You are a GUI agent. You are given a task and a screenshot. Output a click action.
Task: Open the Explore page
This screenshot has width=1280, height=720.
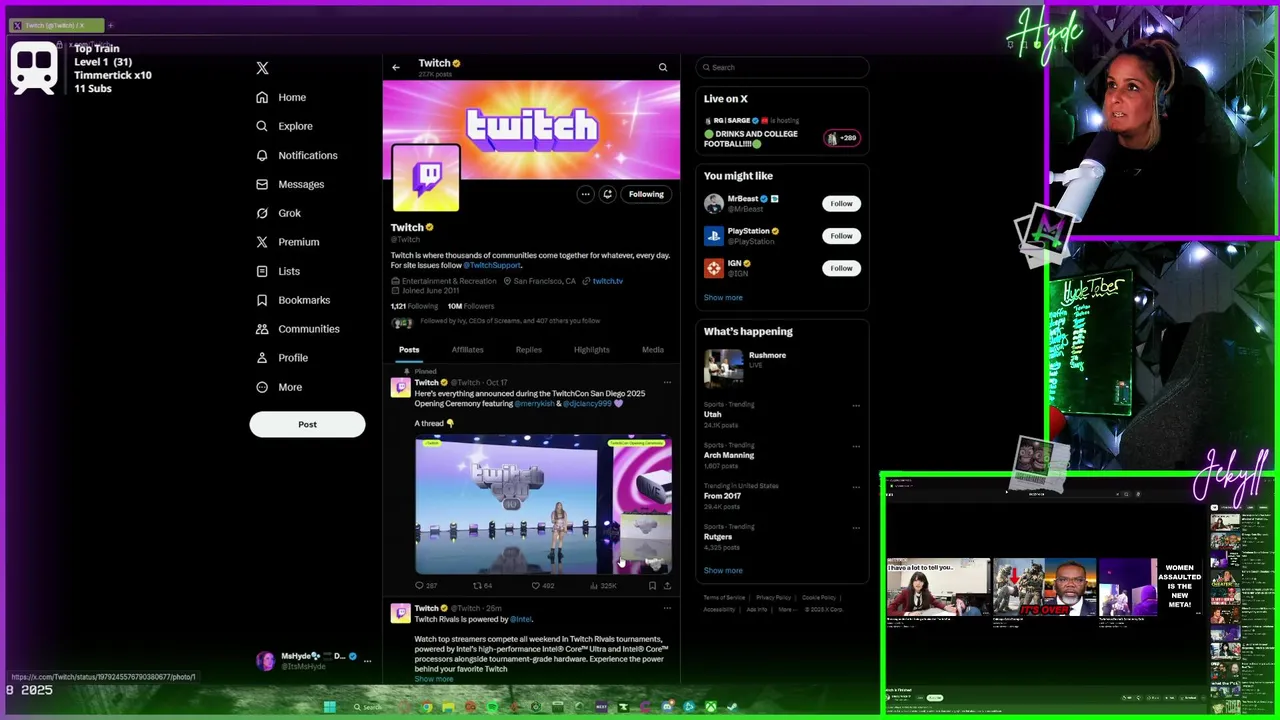[284, 126]
